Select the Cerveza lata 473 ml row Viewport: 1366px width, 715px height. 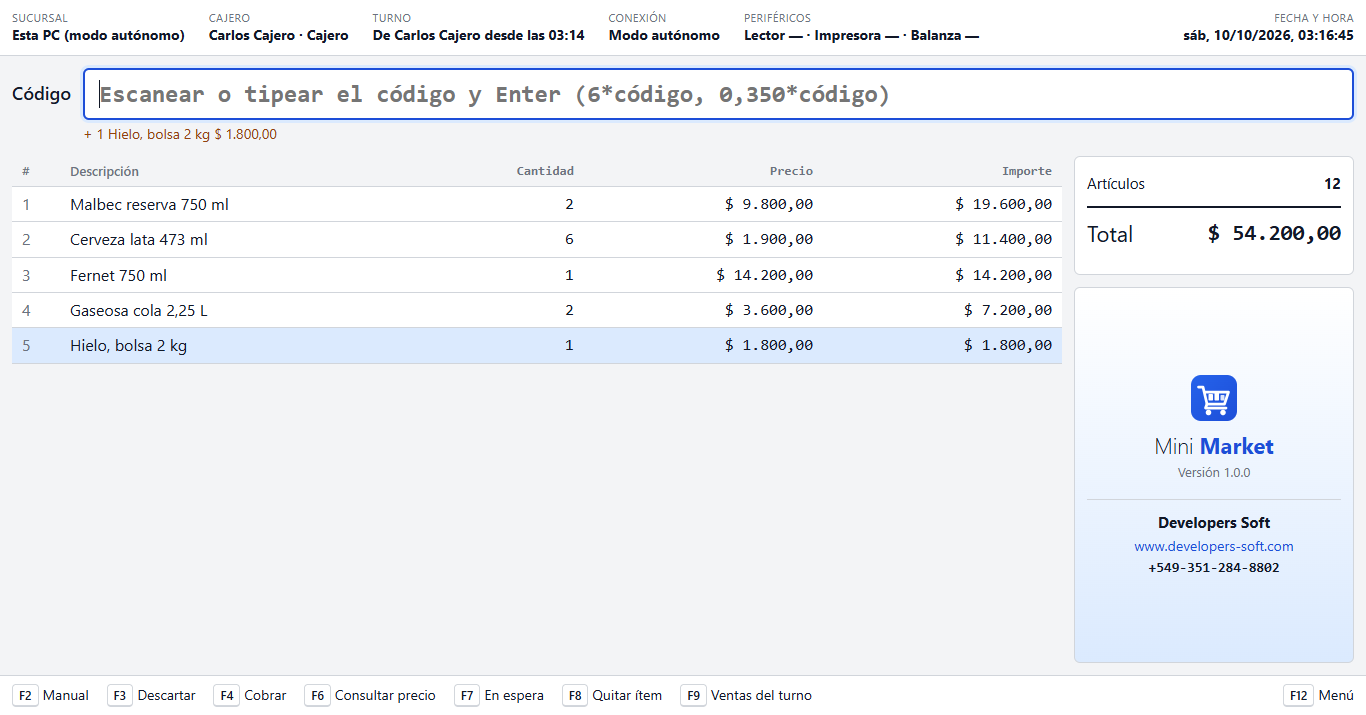click(537, 240)
